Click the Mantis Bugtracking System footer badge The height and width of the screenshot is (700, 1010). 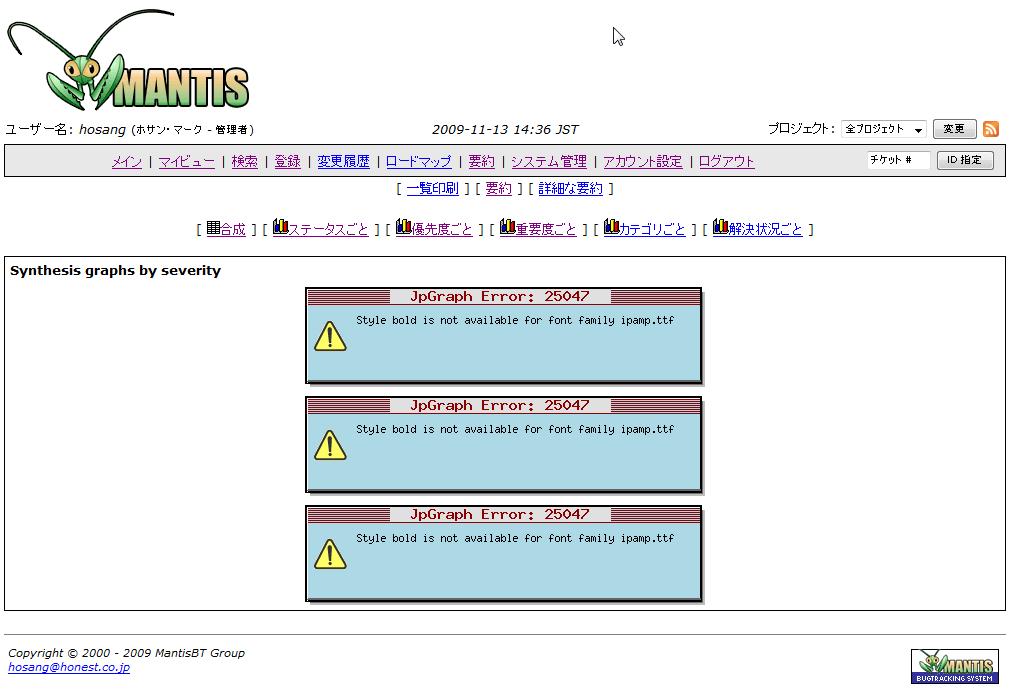(954, 666)
